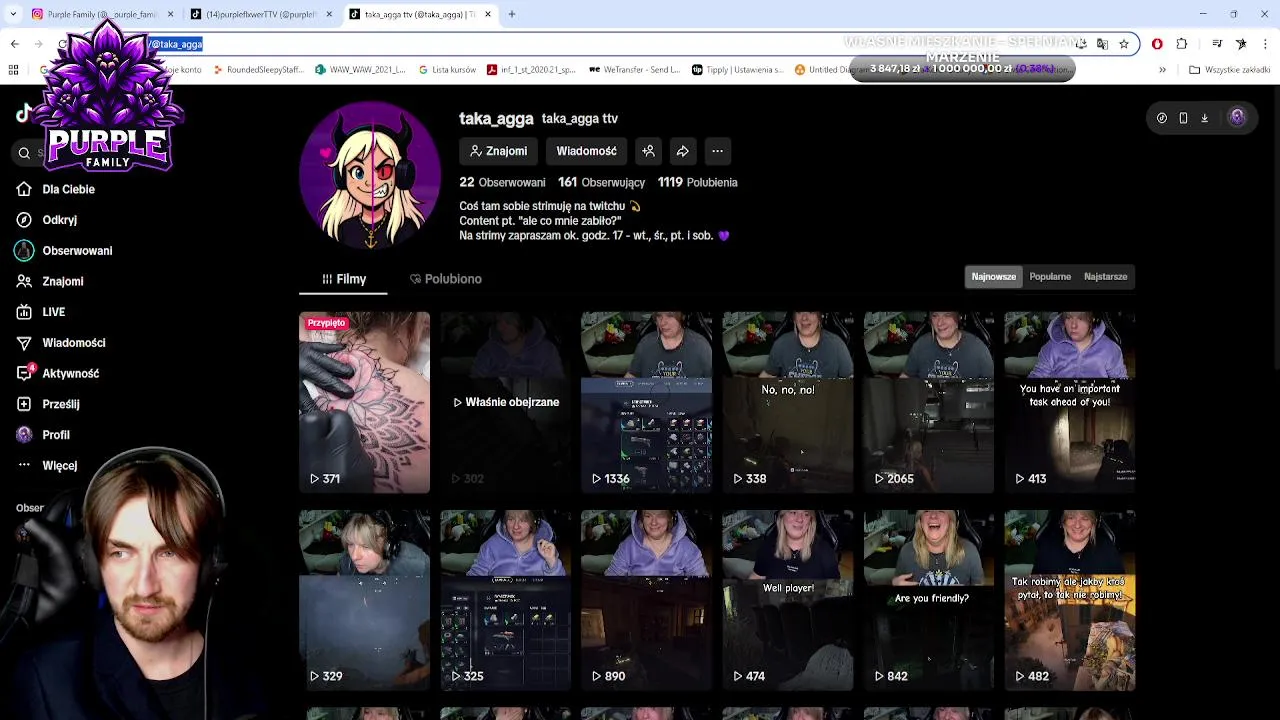This screenshot has height=720, width=1280.
Task: Click the Wiadomość button on profile
Action: (586, 151)
